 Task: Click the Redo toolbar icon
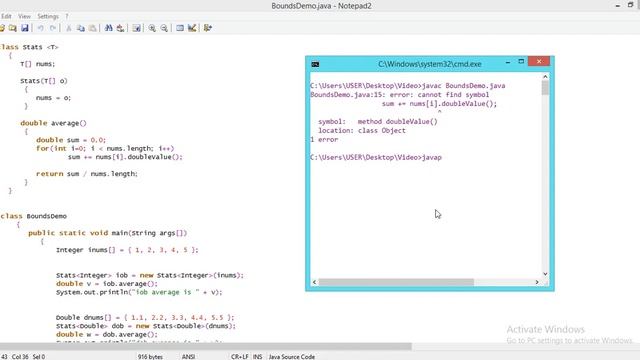[53, 28]
